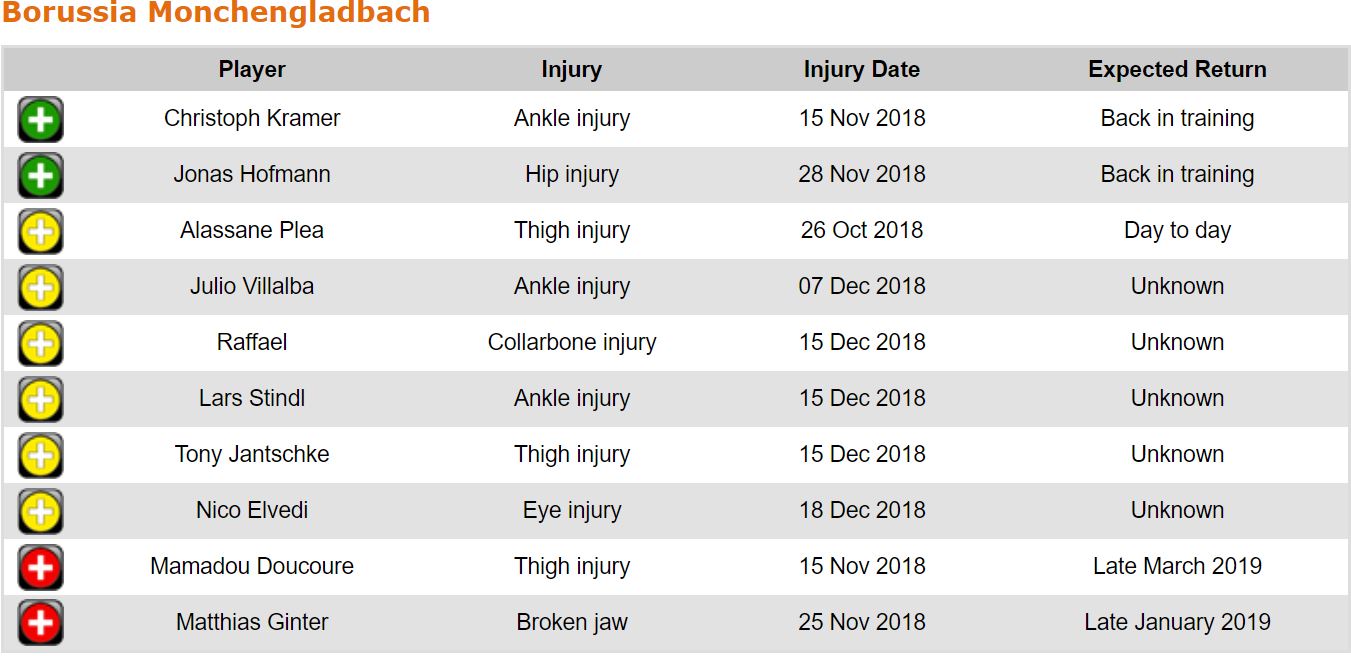
Task: Click yellow status icon beside Julio Villalba
Action: pos(40,288)
